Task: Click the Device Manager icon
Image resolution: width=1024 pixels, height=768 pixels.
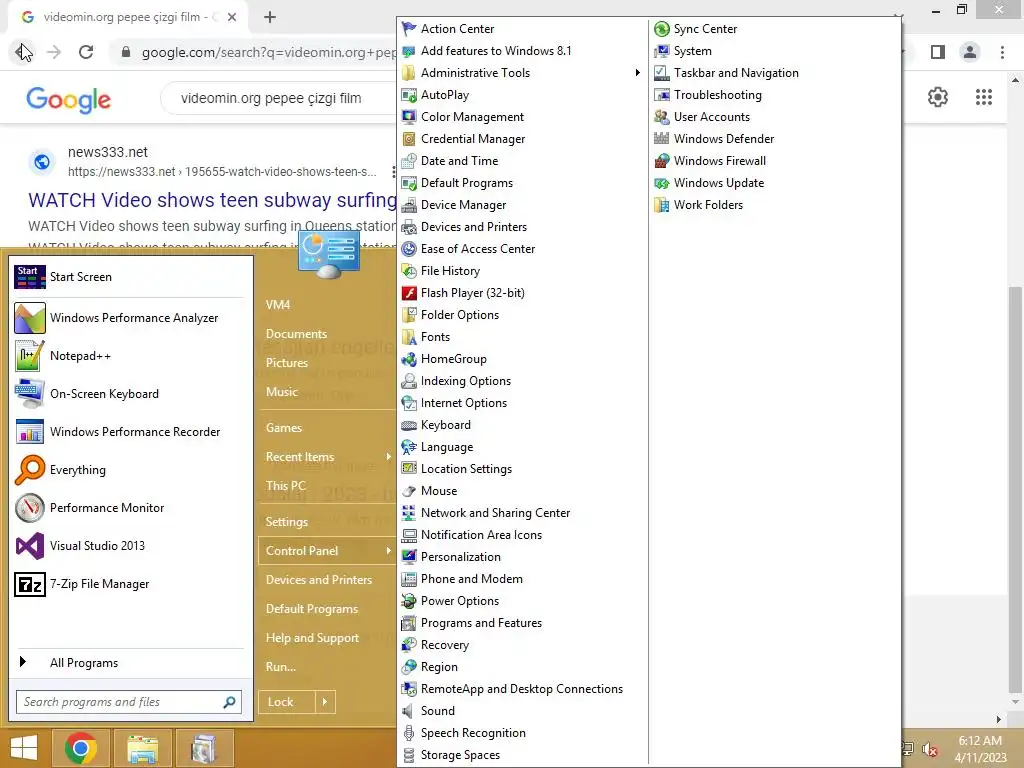Action: (x=409, y=205)
